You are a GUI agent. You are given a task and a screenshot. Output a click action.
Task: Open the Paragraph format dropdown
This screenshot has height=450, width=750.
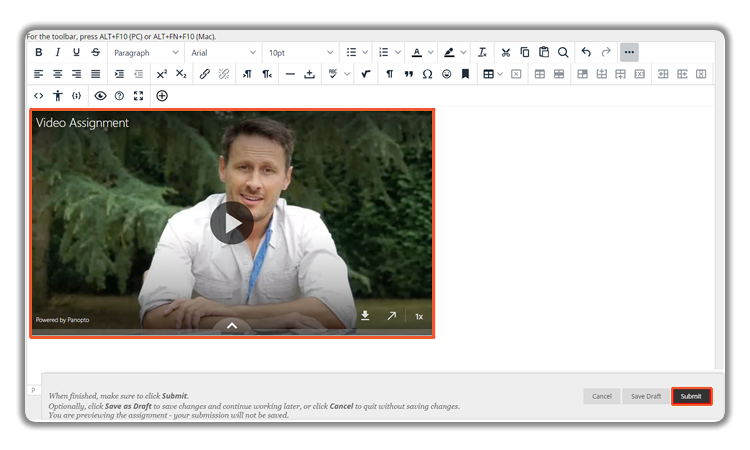pyautogui.click(x=146, y=53)
